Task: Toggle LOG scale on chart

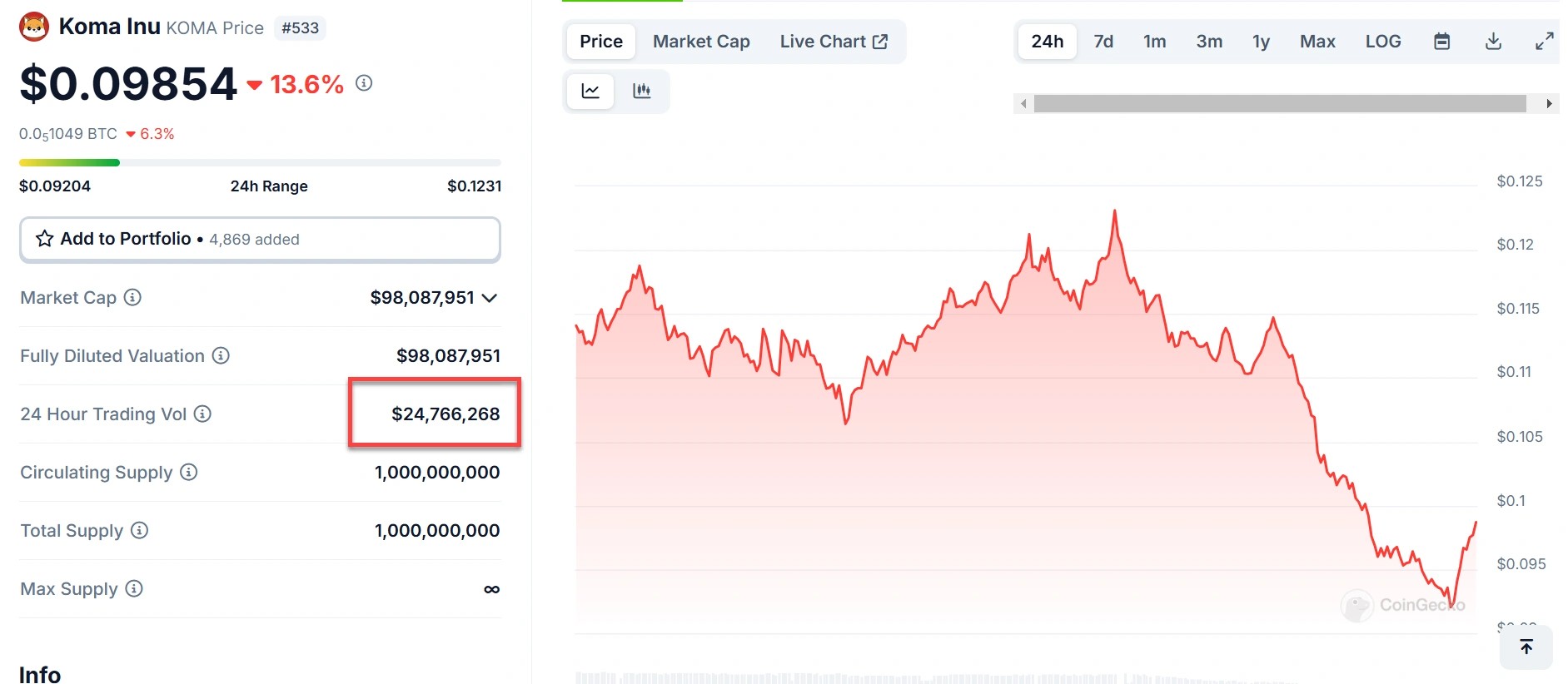Action: 1382,42
